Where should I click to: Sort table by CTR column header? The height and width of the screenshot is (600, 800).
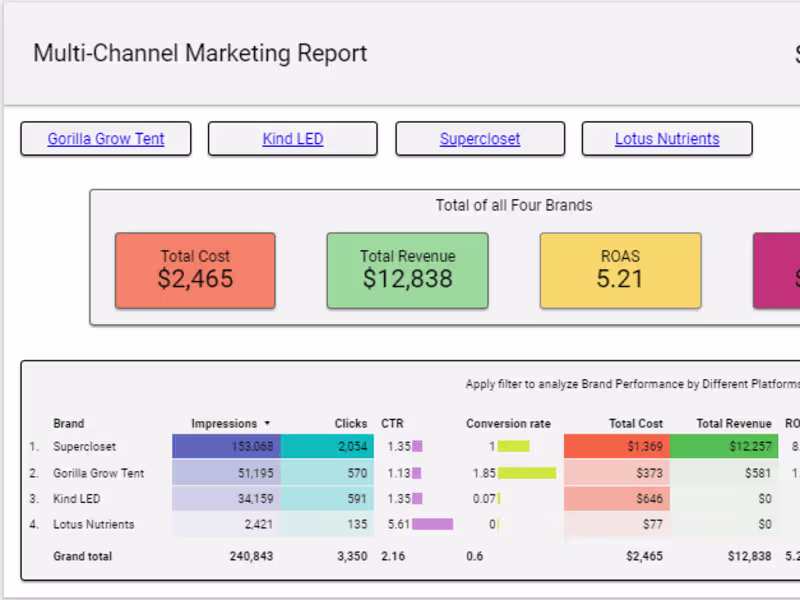(x=392, y=423)
